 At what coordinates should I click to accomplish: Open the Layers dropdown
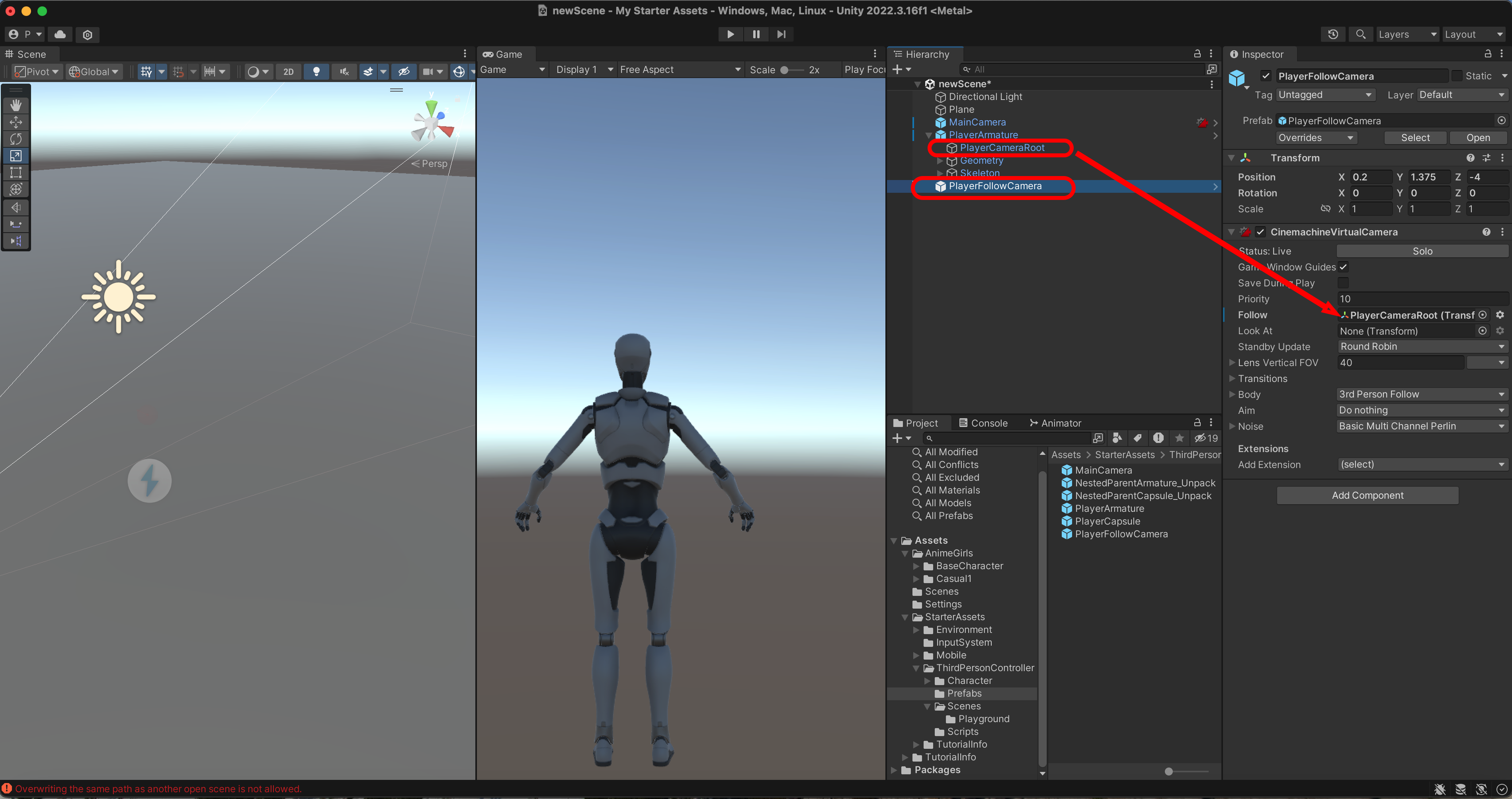[x=1407, y=34]
